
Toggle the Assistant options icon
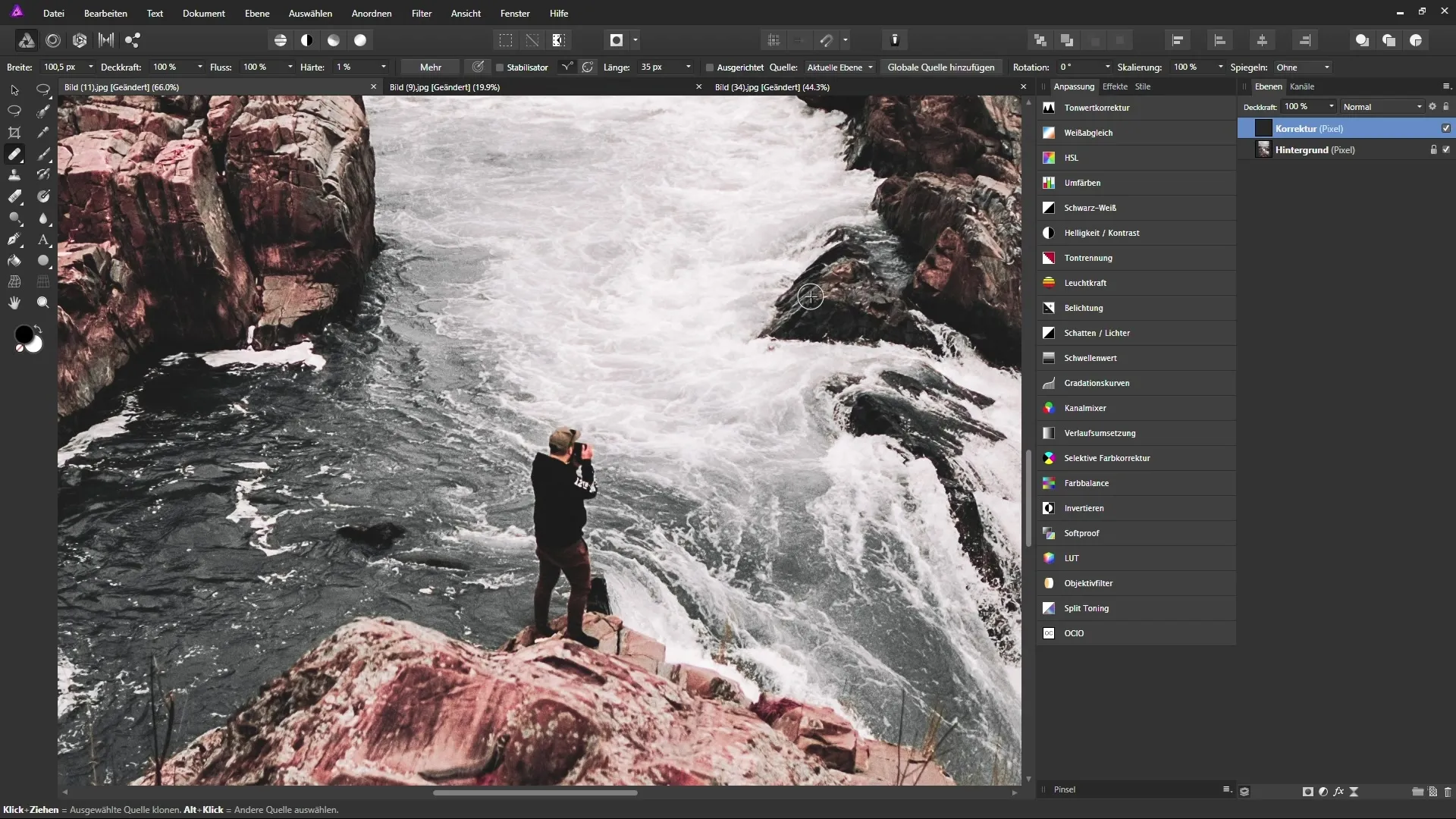895,40
